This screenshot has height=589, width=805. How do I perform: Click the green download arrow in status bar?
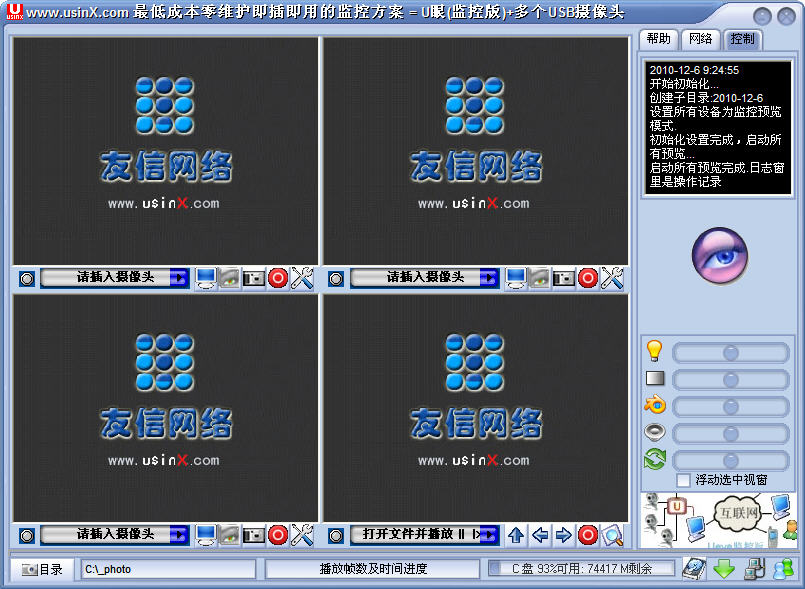[724, 569]
